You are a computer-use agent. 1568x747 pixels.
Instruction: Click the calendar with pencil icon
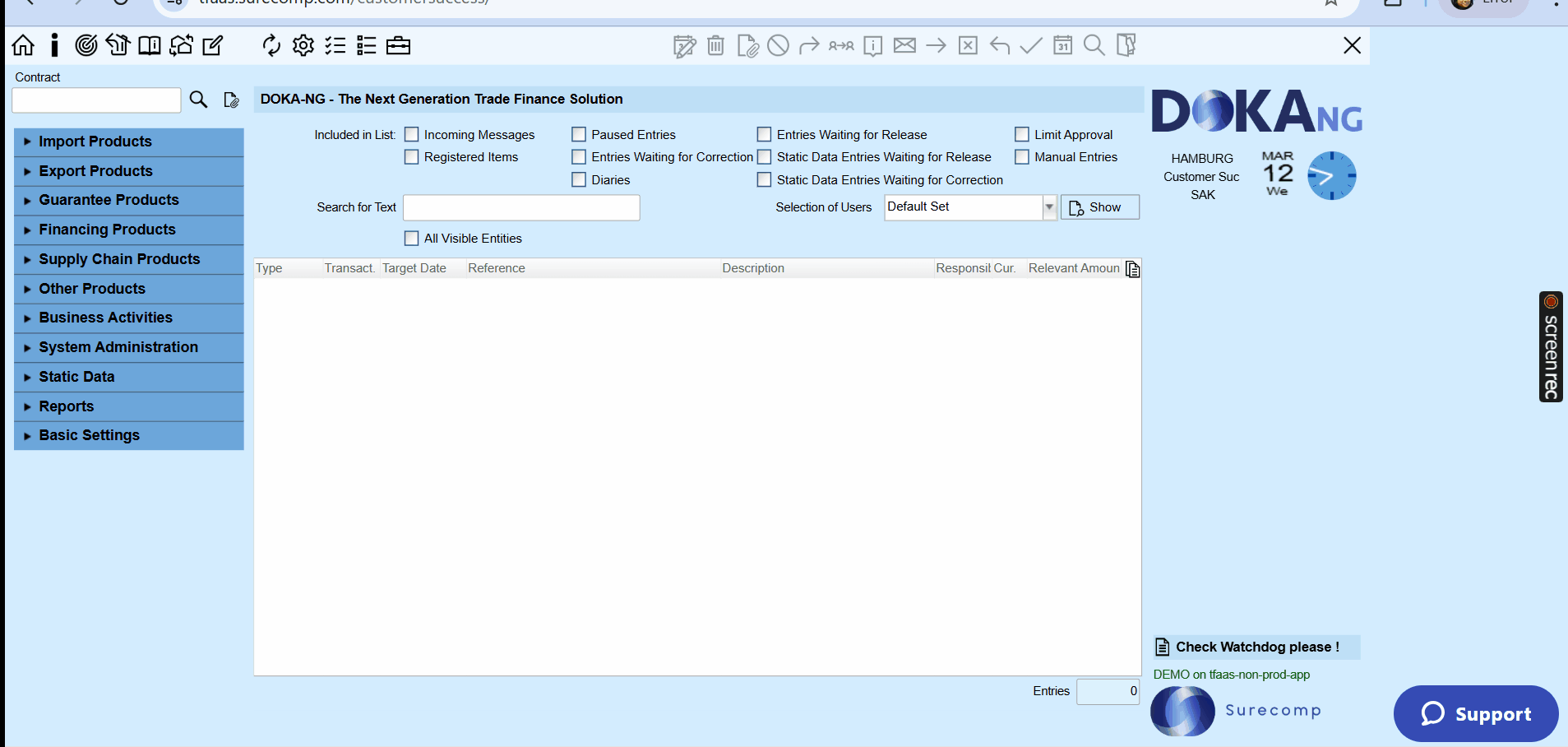[x=684, y=46]
